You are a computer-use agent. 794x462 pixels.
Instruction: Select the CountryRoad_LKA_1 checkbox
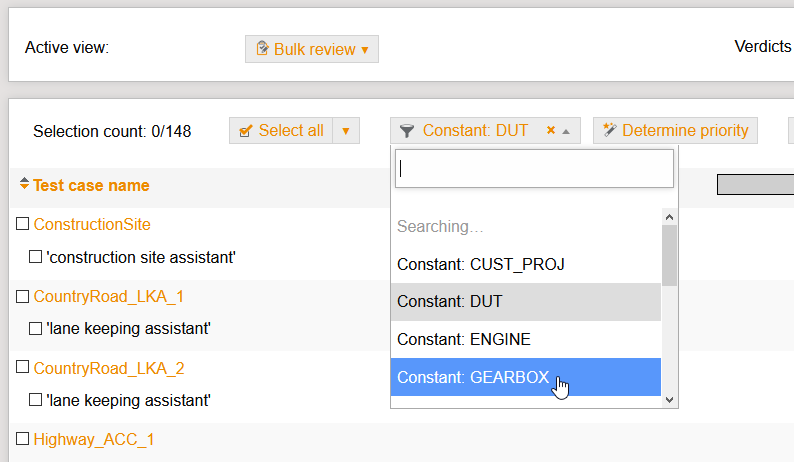tap(22, 296)
